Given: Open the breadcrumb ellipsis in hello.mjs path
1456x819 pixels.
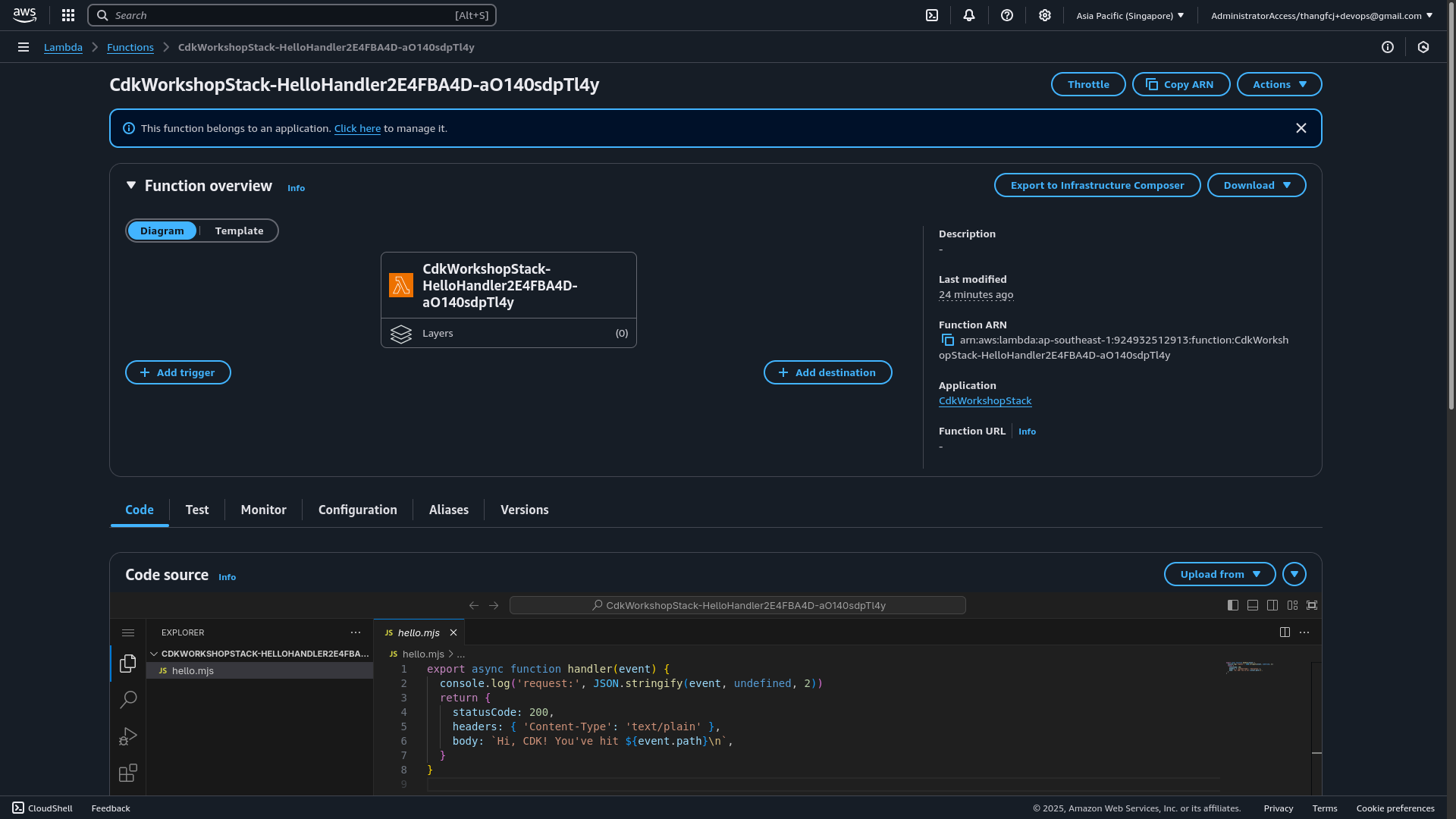Looking at the screenshot, I should pos(461,654).
